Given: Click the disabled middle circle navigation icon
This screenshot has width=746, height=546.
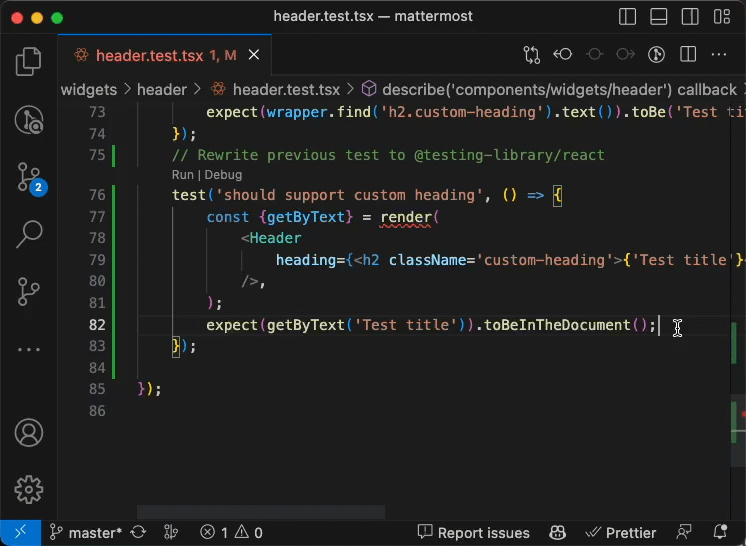Looking at the screenshot, I should [594, 54].
